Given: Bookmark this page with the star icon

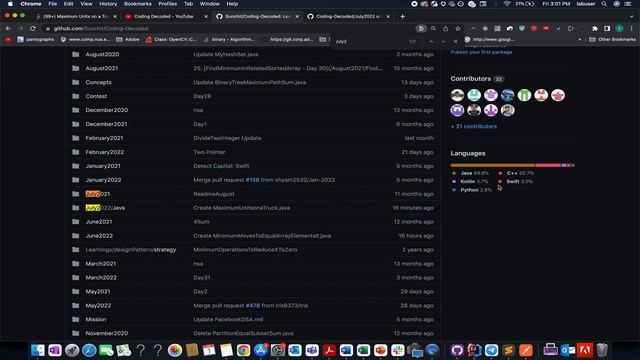Looking at the screenshot, I should point(458,29).
